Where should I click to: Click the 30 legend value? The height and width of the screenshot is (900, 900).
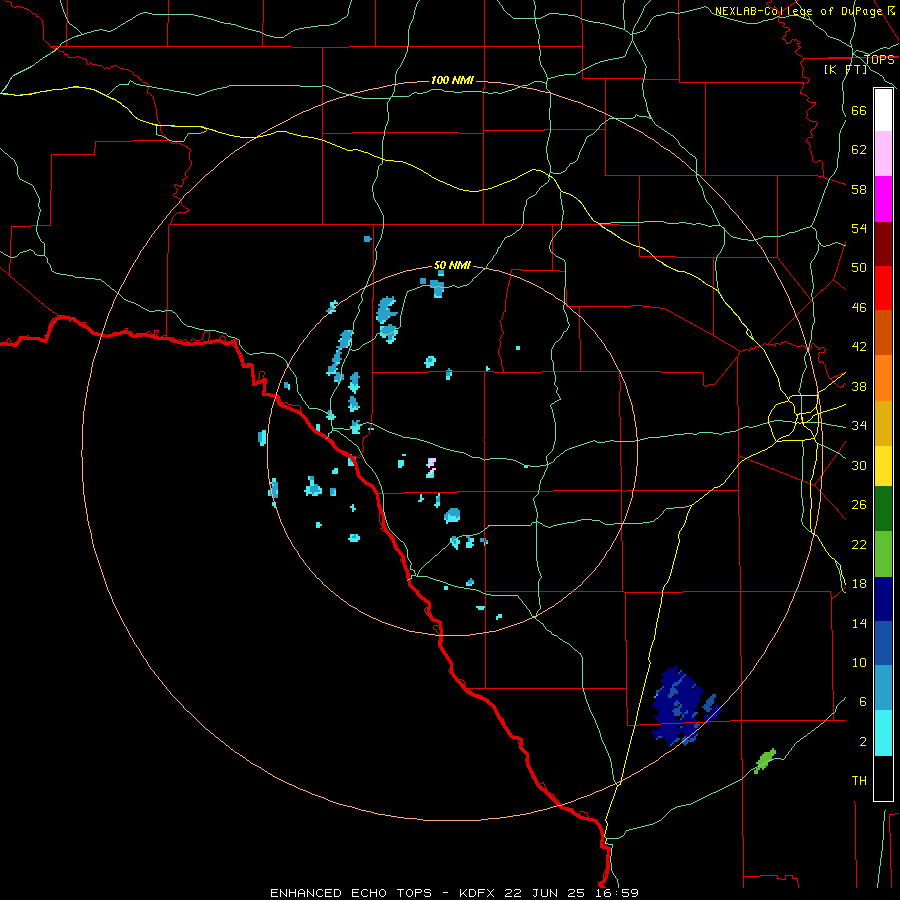pos(859,465)
